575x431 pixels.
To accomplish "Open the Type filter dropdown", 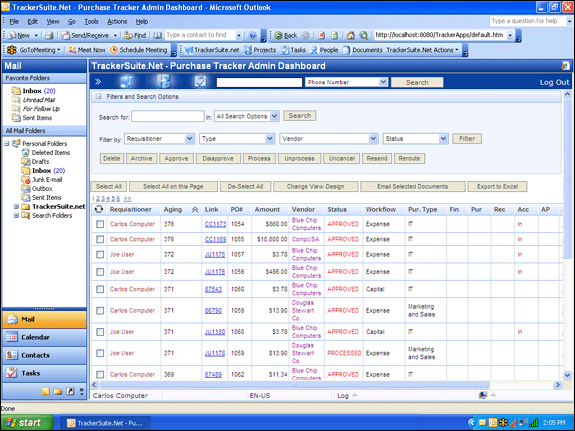I will click(x=270, y=139).
